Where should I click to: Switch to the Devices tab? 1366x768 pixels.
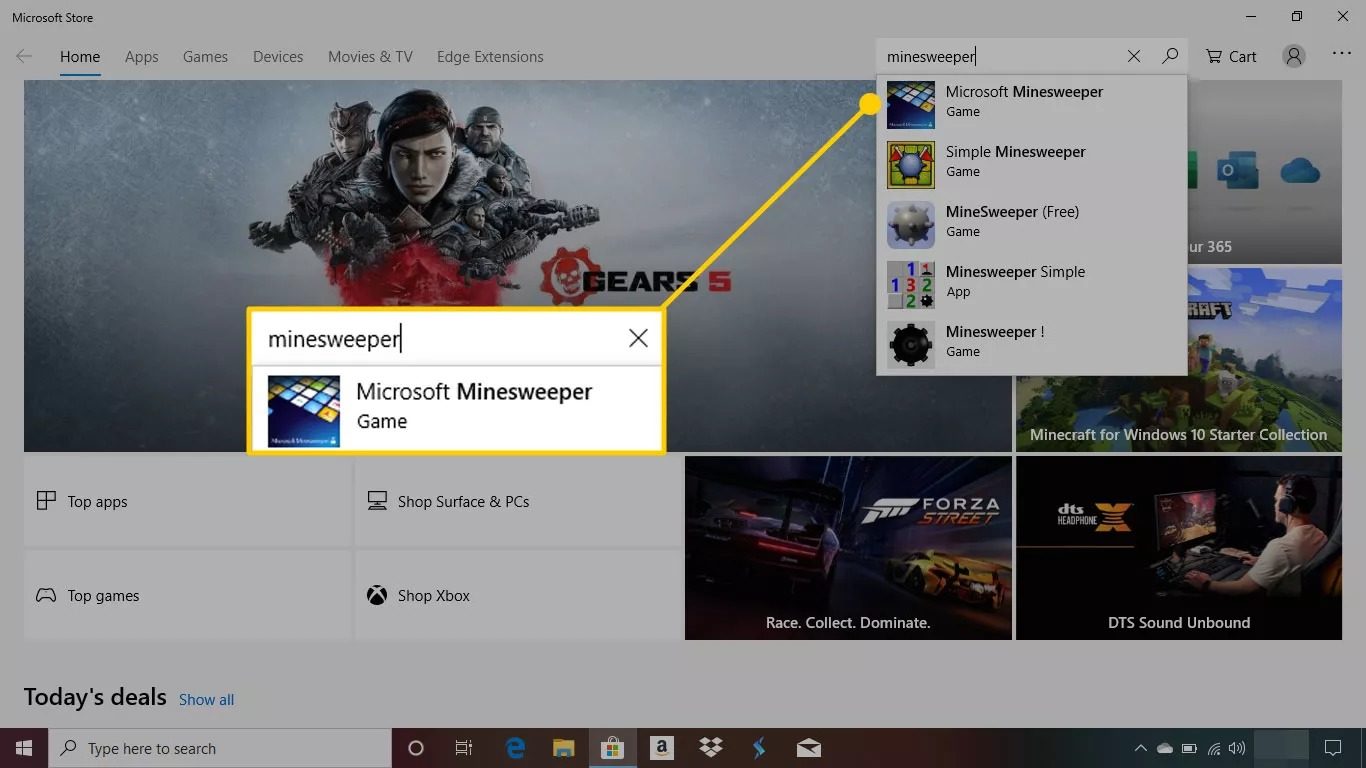278,57
